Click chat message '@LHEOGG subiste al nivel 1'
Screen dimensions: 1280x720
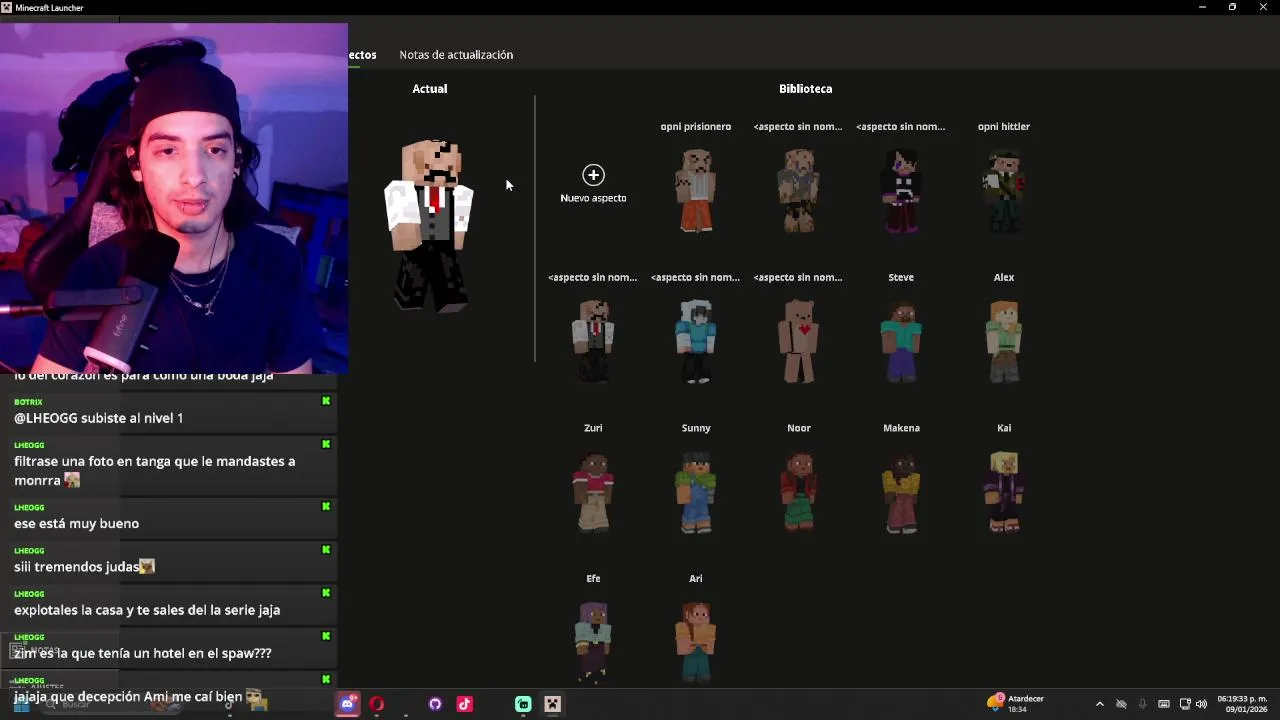pos(99,418)
